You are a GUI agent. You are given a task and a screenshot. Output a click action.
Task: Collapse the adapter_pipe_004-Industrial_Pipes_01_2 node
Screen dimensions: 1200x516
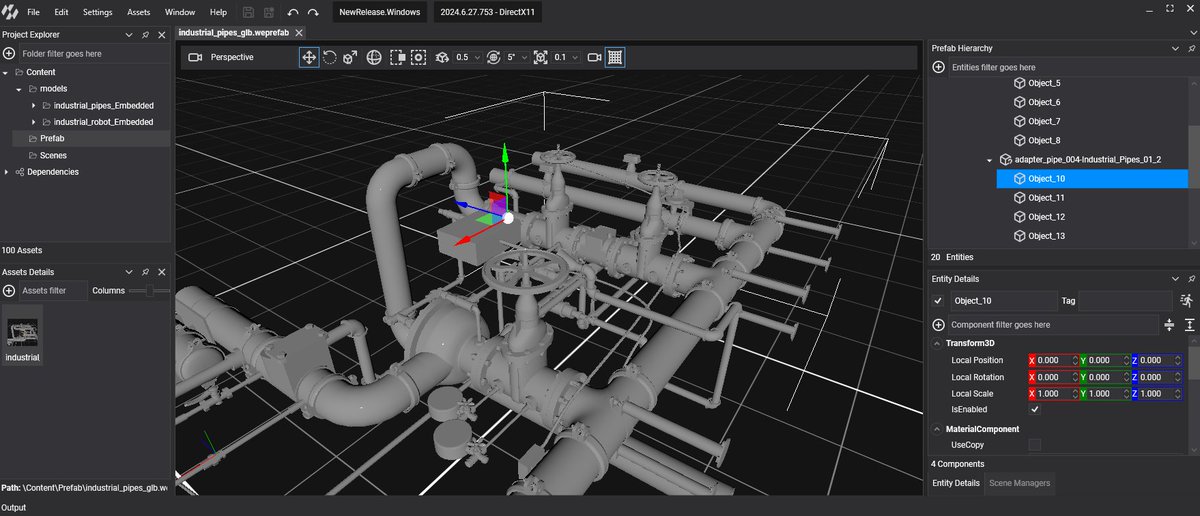pyautogui.click(x=989, y=160)
